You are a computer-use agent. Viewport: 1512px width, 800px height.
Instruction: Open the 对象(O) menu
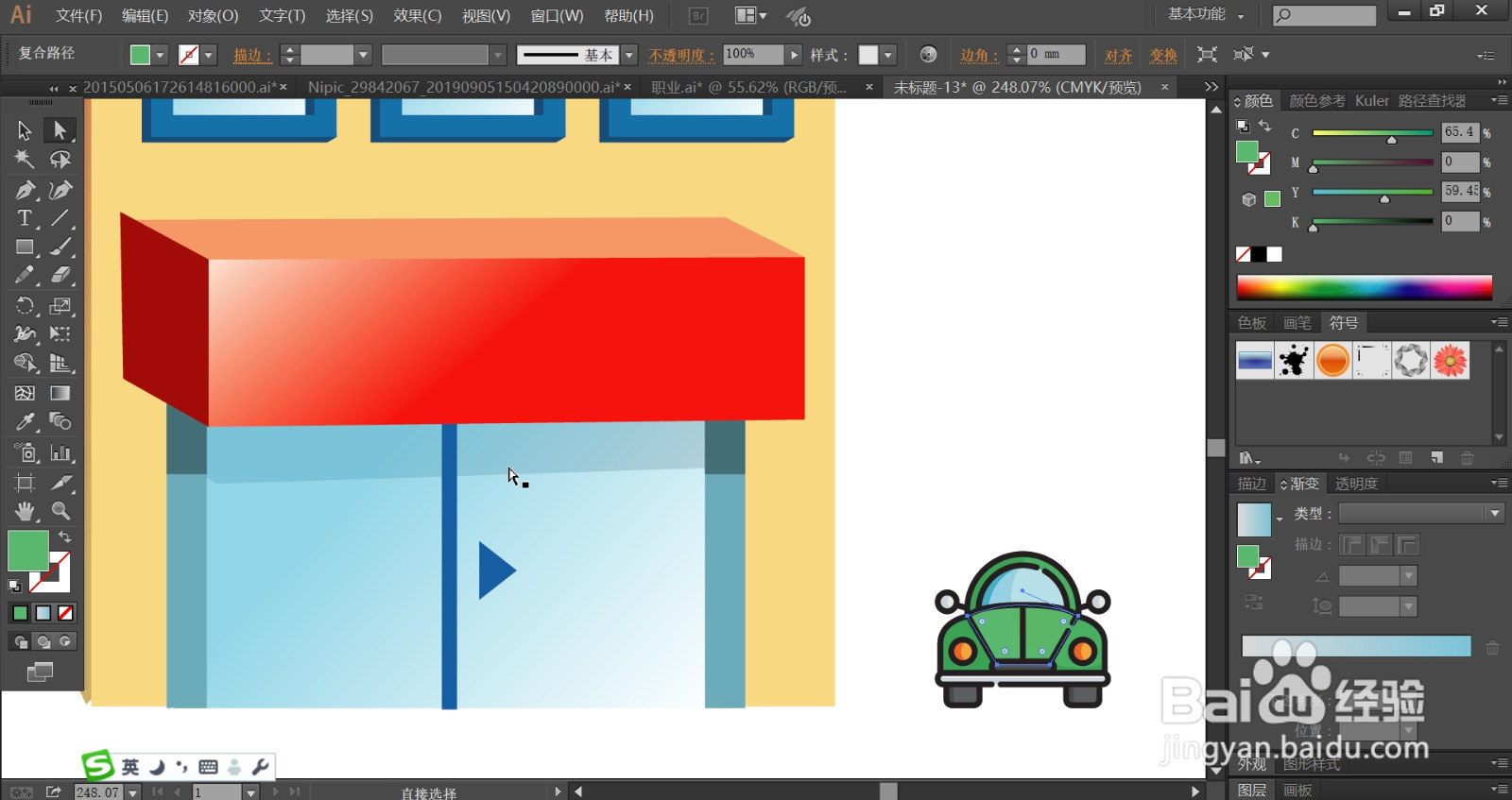coord(214,16)
